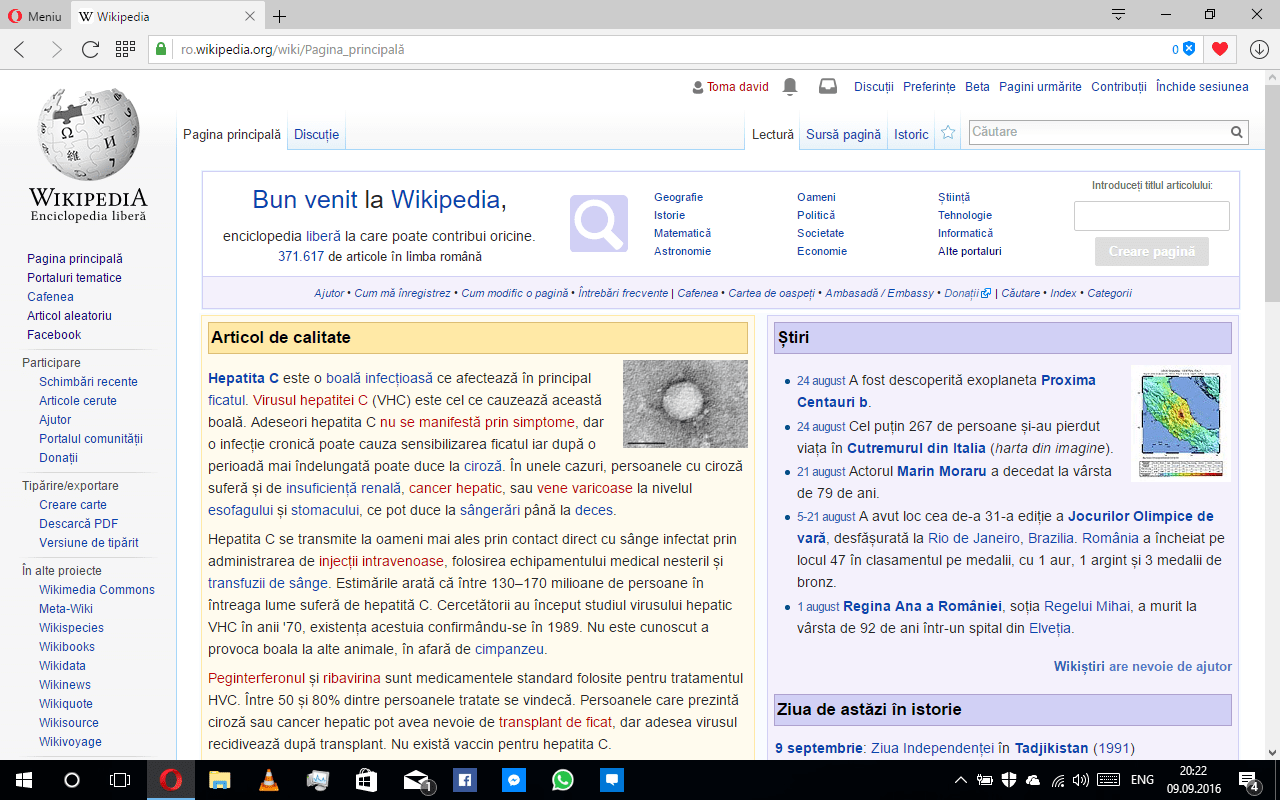Screen dimensions: 1280x800
Task: Open Messenger from the taskbar
Action: click(514, 780)
